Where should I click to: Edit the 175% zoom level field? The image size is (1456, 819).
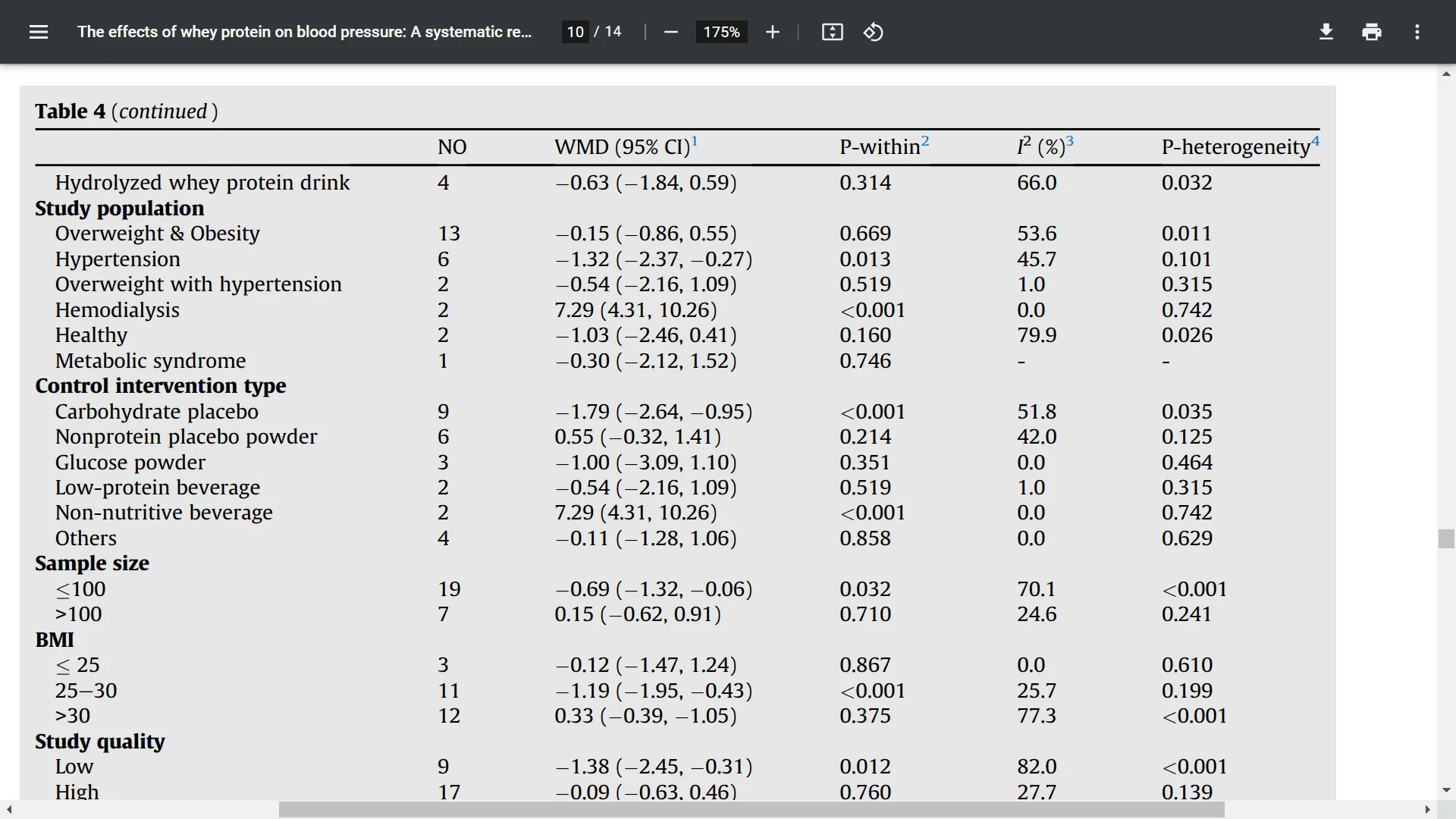click(x=721, y=32)
